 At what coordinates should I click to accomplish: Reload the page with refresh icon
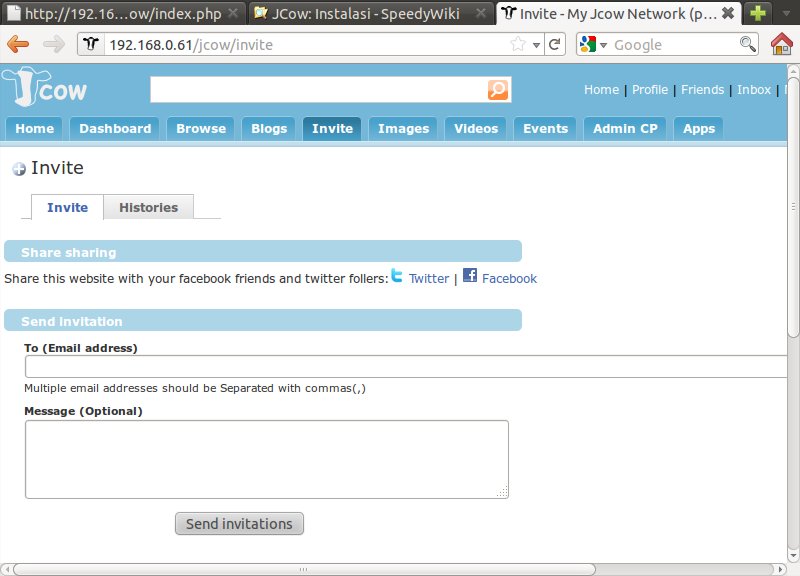pyautogui.click(x=556, y=45)
